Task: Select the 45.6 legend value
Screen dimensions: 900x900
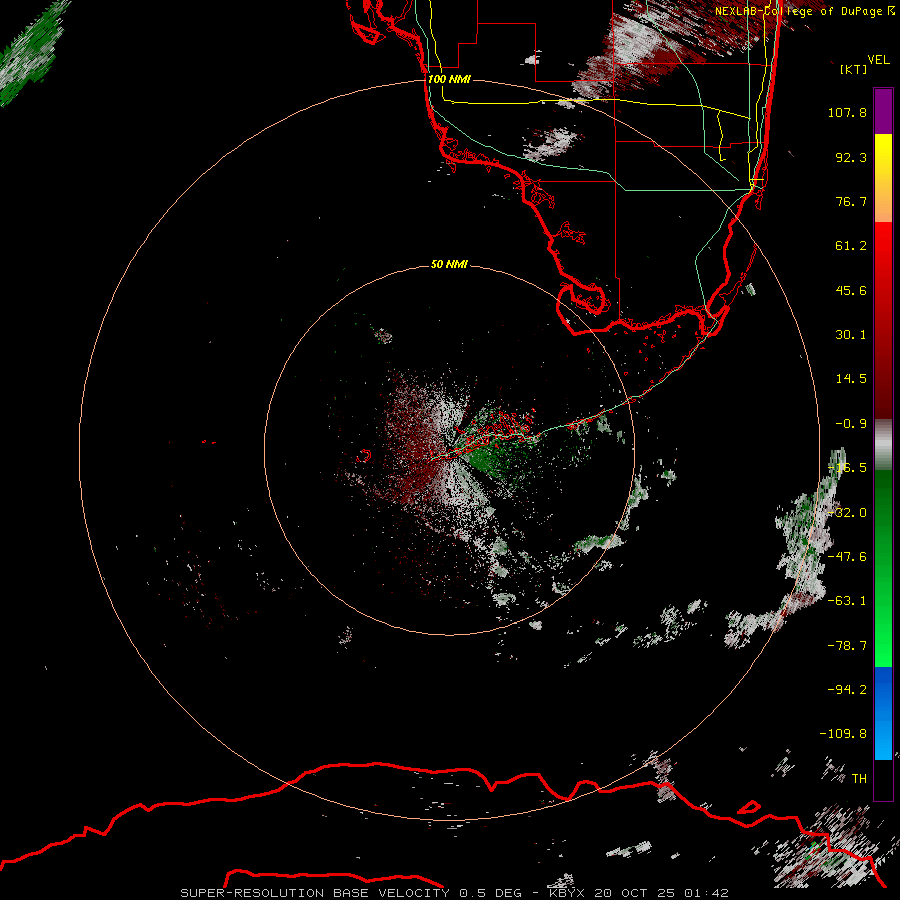Action: pyautogui.click(x=851, y=290)
